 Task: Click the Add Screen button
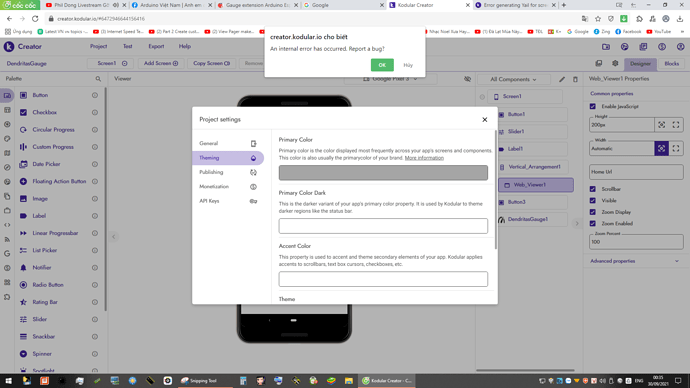(161, 63)
